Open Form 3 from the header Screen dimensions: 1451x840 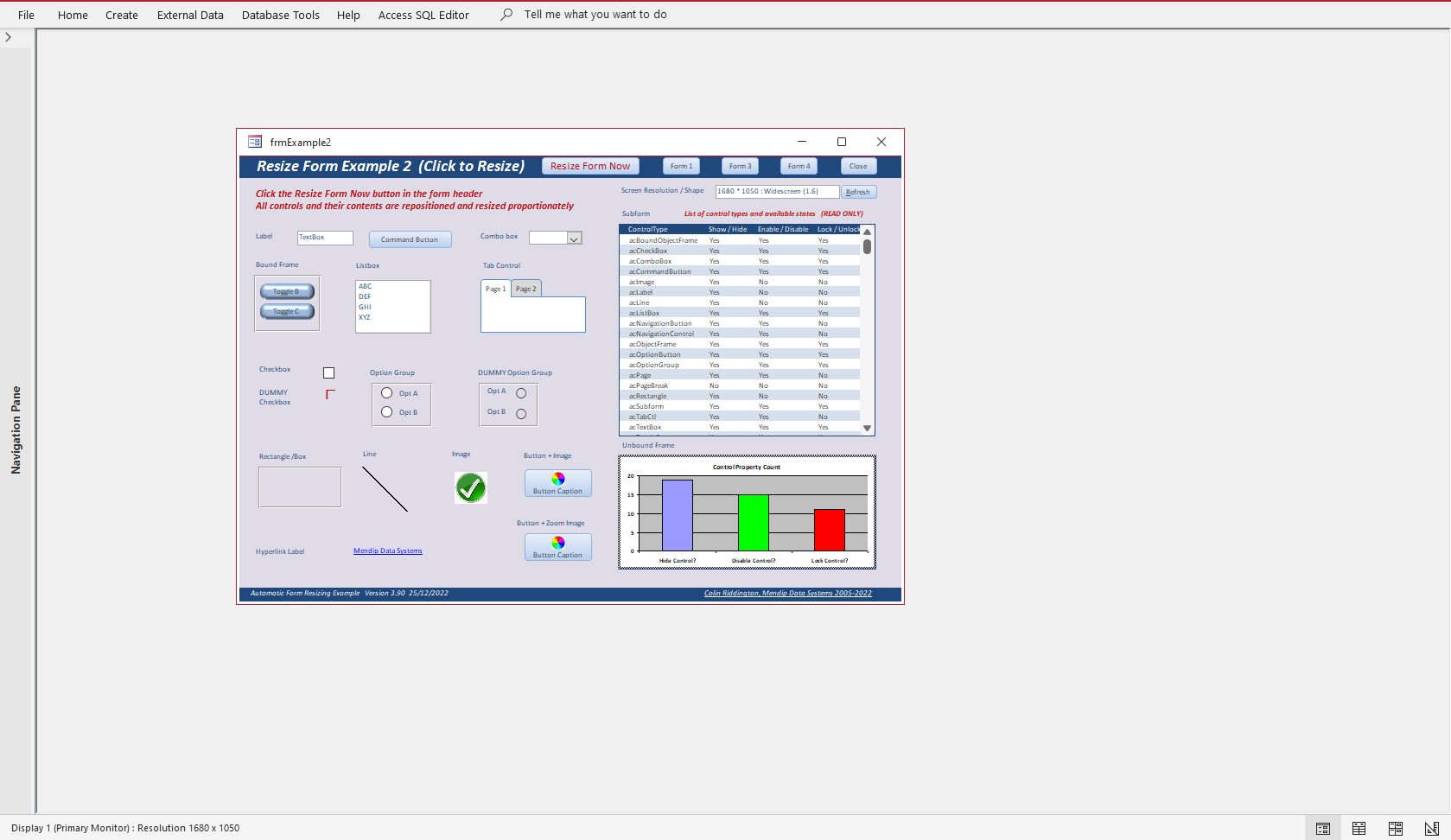click(x=741, y=166)
